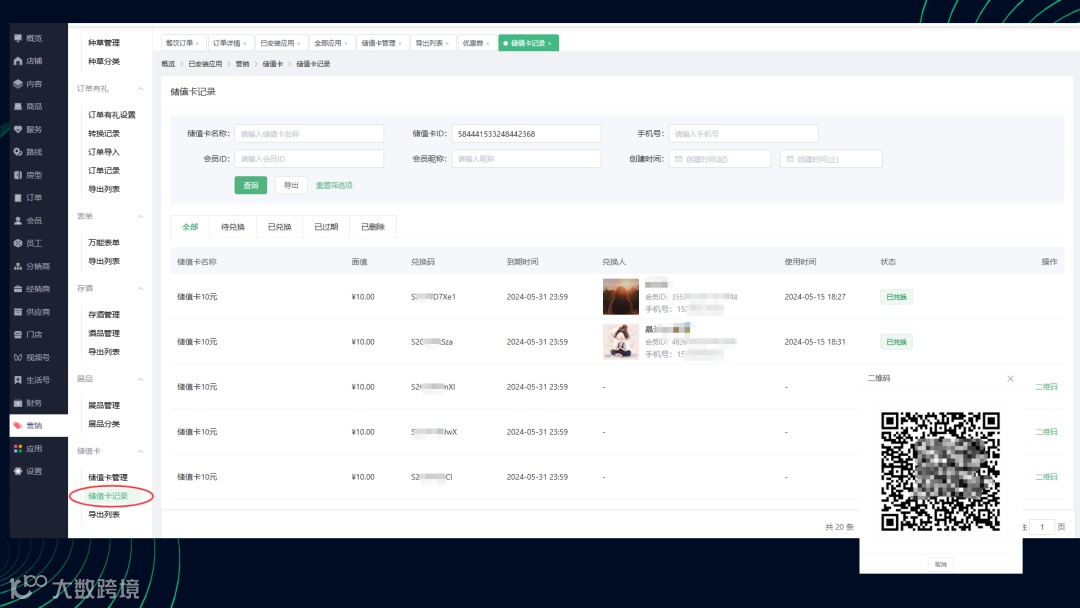The image size is (1080, 608).
Task: Collapse the 订单有礼 menu group
Action: point(141,89)
